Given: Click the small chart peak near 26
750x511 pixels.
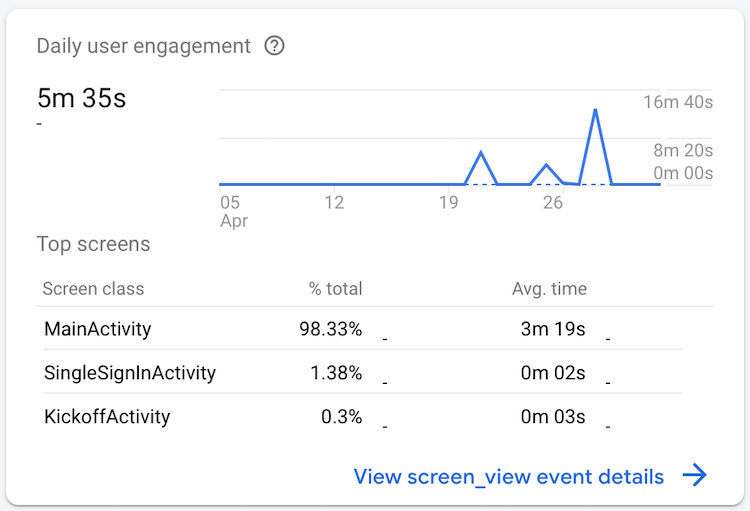Looking at the screenshot, I should tap(546, 165).
